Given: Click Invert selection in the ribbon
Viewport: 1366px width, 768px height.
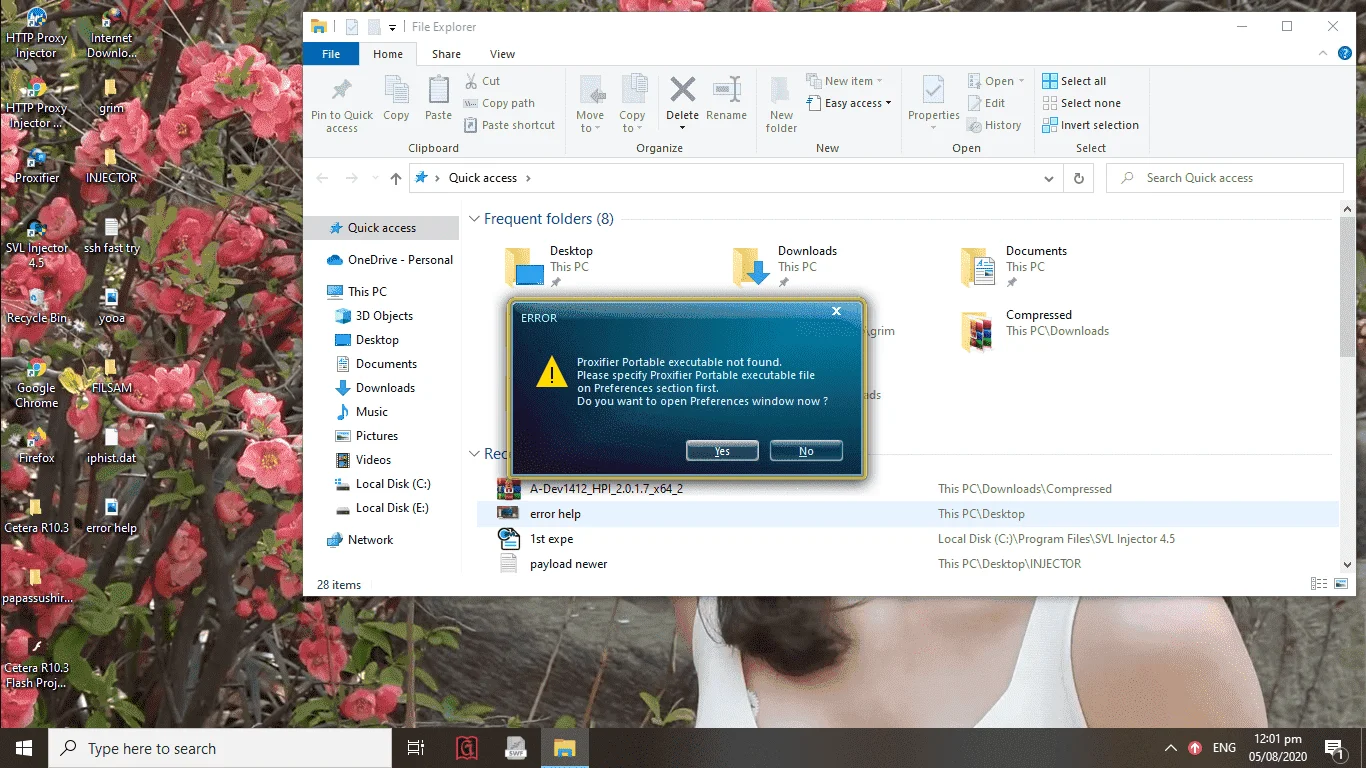Looking at the screenshot, I should [1090, 125].
